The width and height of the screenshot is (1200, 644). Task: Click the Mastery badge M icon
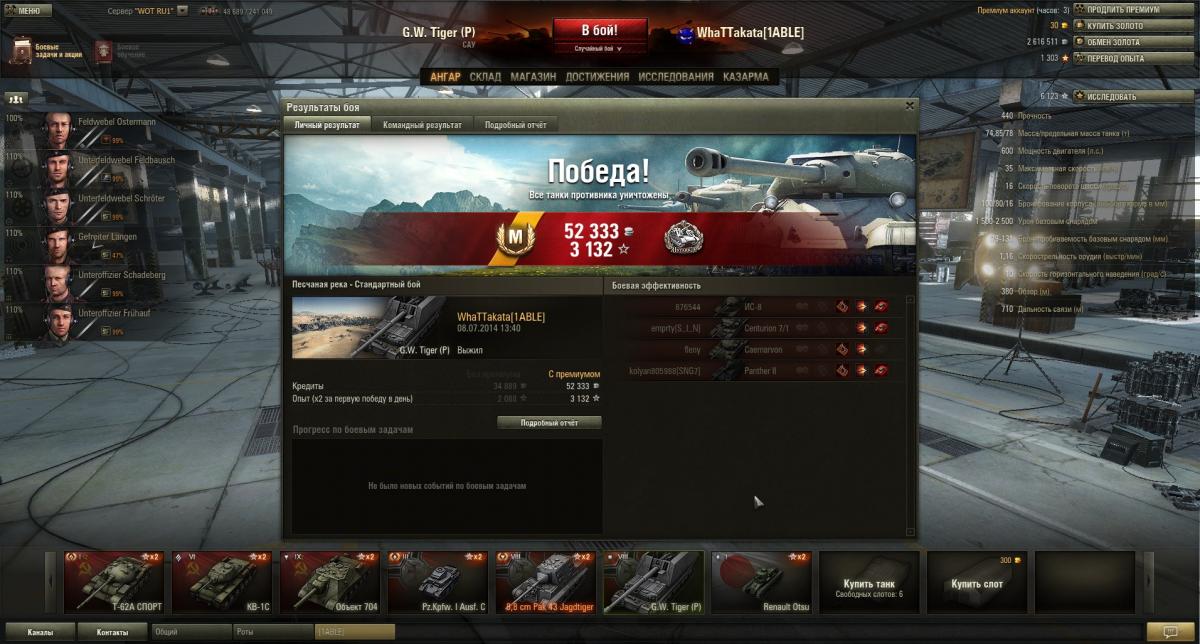[516, 239]
